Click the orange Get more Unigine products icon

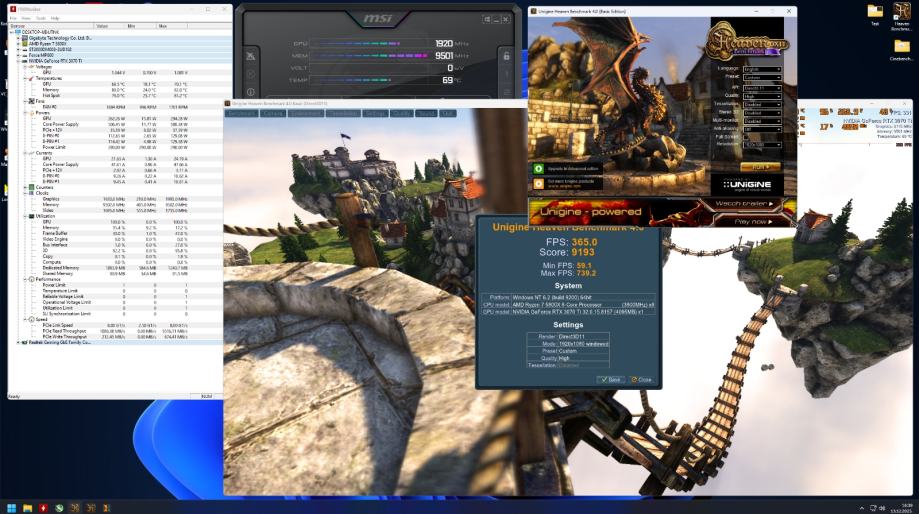pyautogui.click(x=538, y=183)
